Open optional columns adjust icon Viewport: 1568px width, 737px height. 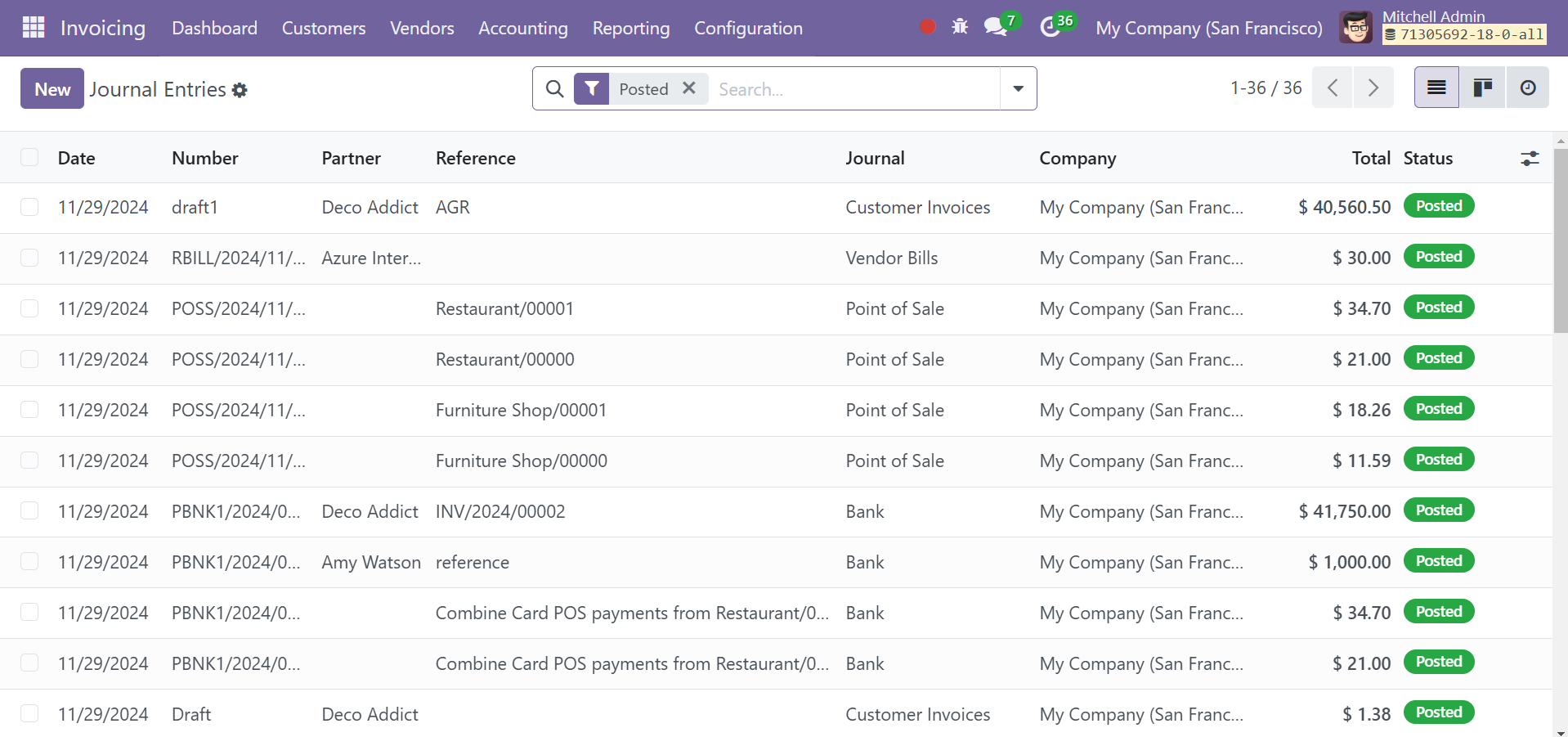click(x=1530, y=159)
